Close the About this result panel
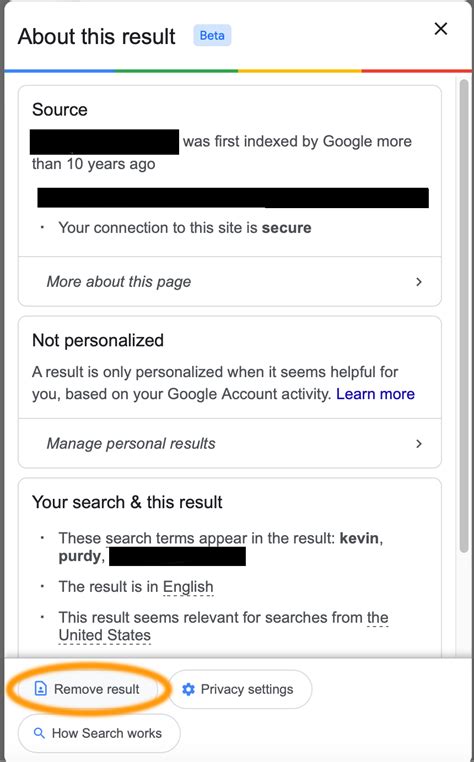474x762 pixels. click(440, 29)
